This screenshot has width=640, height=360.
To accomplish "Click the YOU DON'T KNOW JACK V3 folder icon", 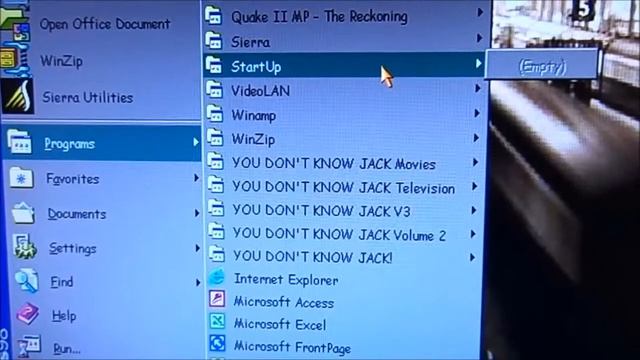I will point(216,209).
